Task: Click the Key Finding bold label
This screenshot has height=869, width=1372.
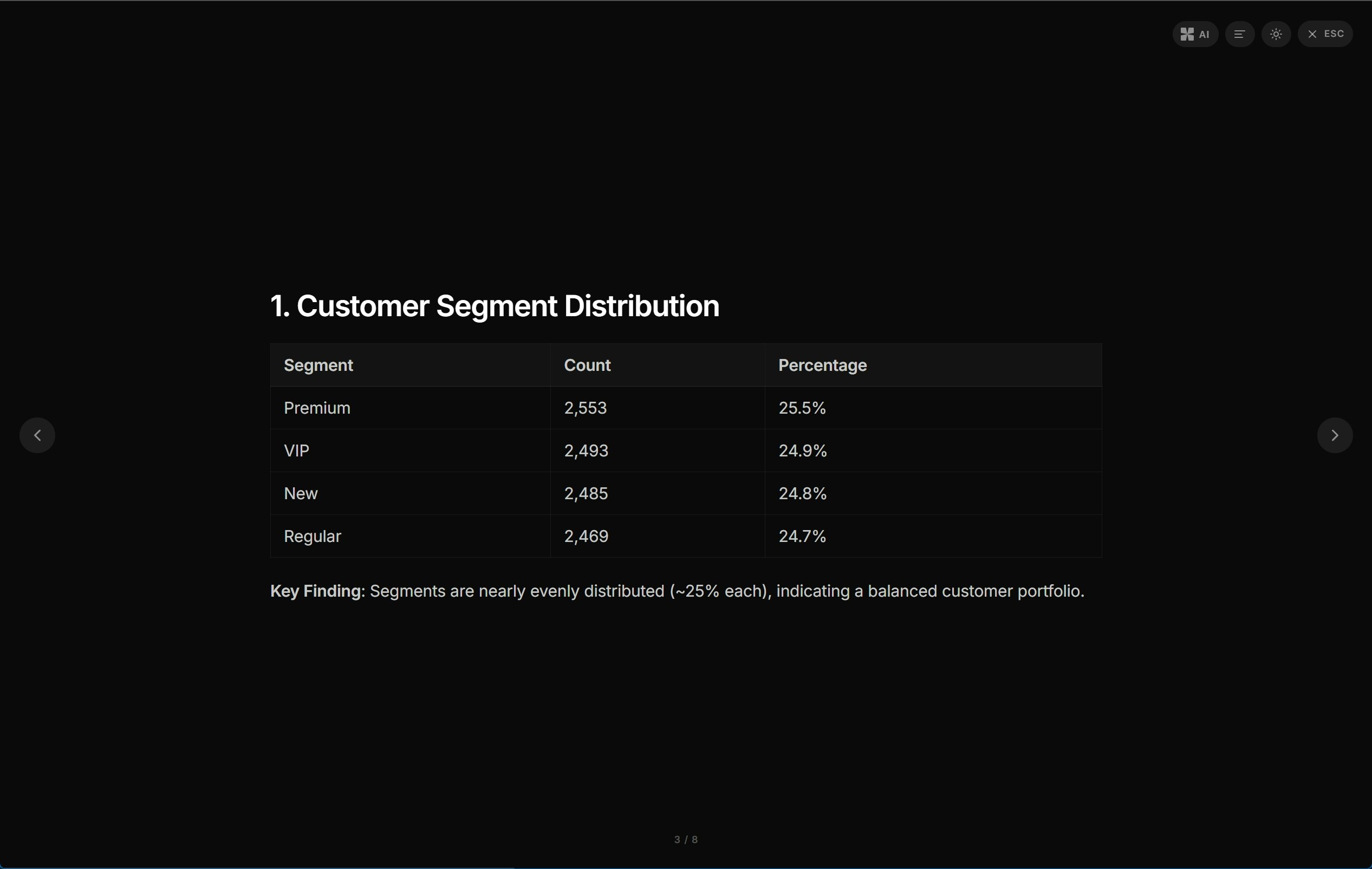Action: tap(317, 591)
